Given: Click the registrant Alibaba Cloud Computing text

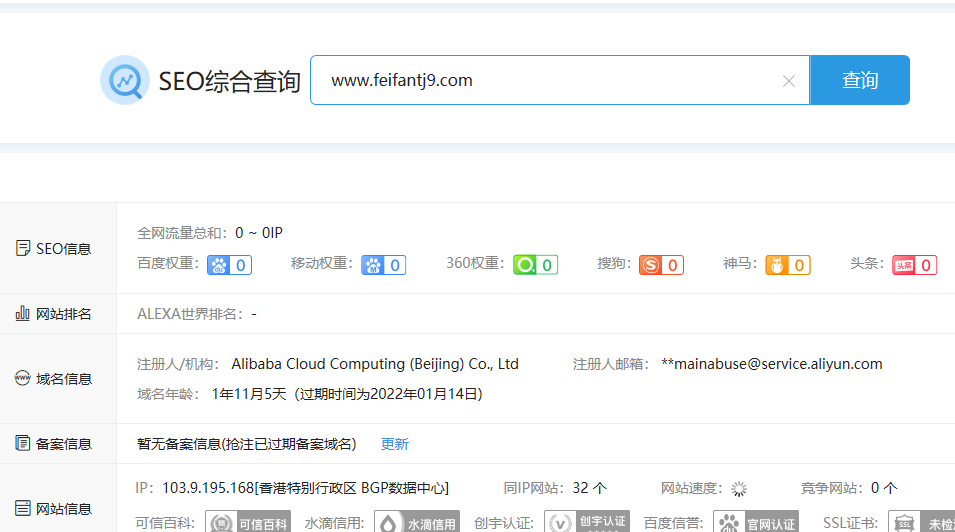Looking at the screenshot, I should click(375, 364).
